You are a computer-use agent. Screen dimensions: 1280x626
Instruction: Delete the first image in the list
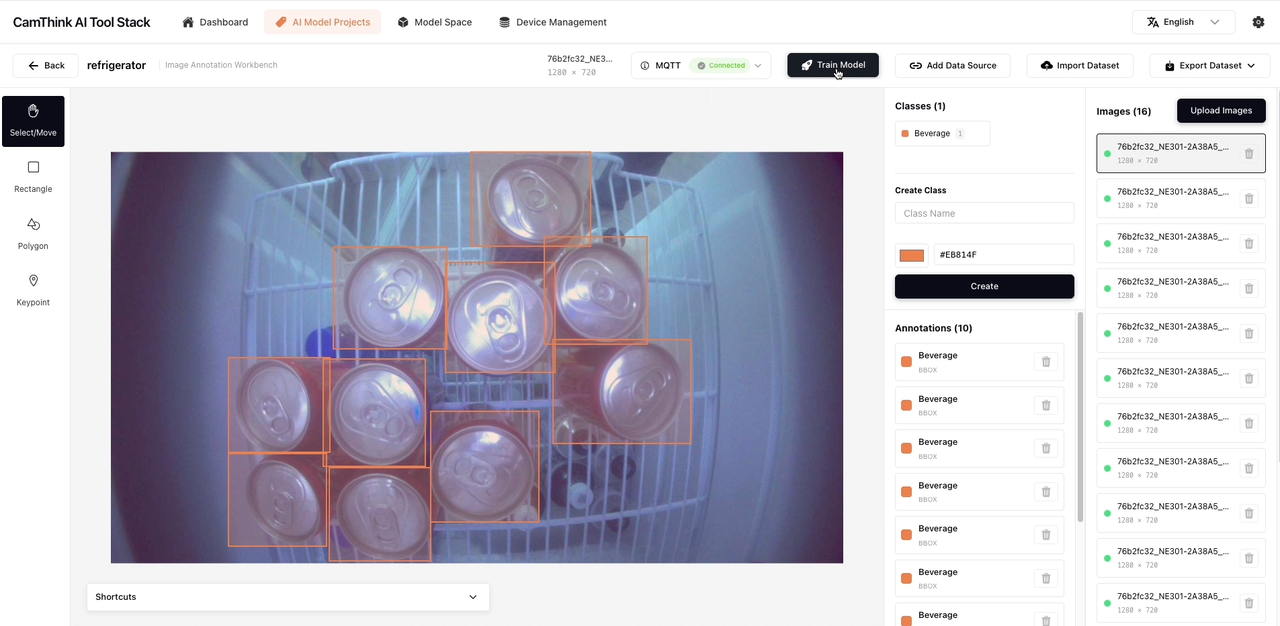[1248, 154]
